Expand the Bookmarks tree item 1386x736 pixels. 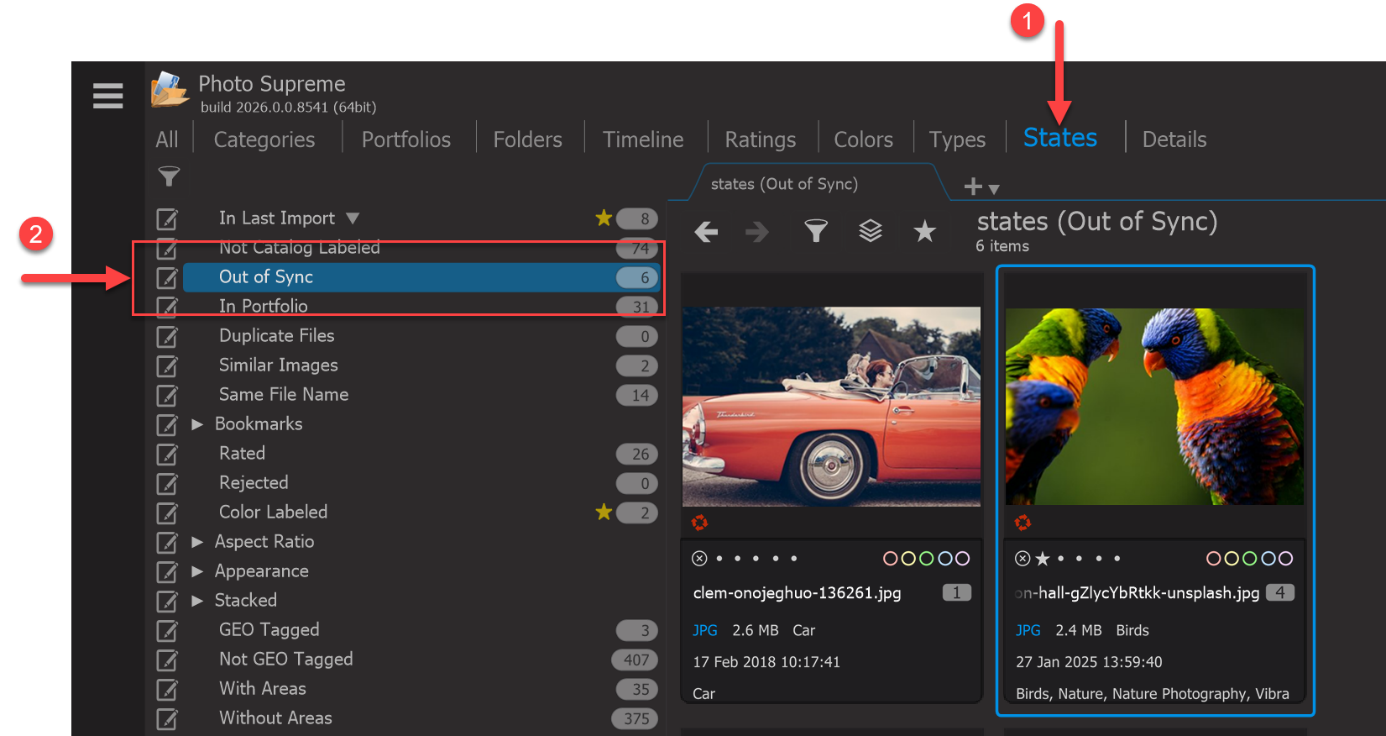pos(197,424)
